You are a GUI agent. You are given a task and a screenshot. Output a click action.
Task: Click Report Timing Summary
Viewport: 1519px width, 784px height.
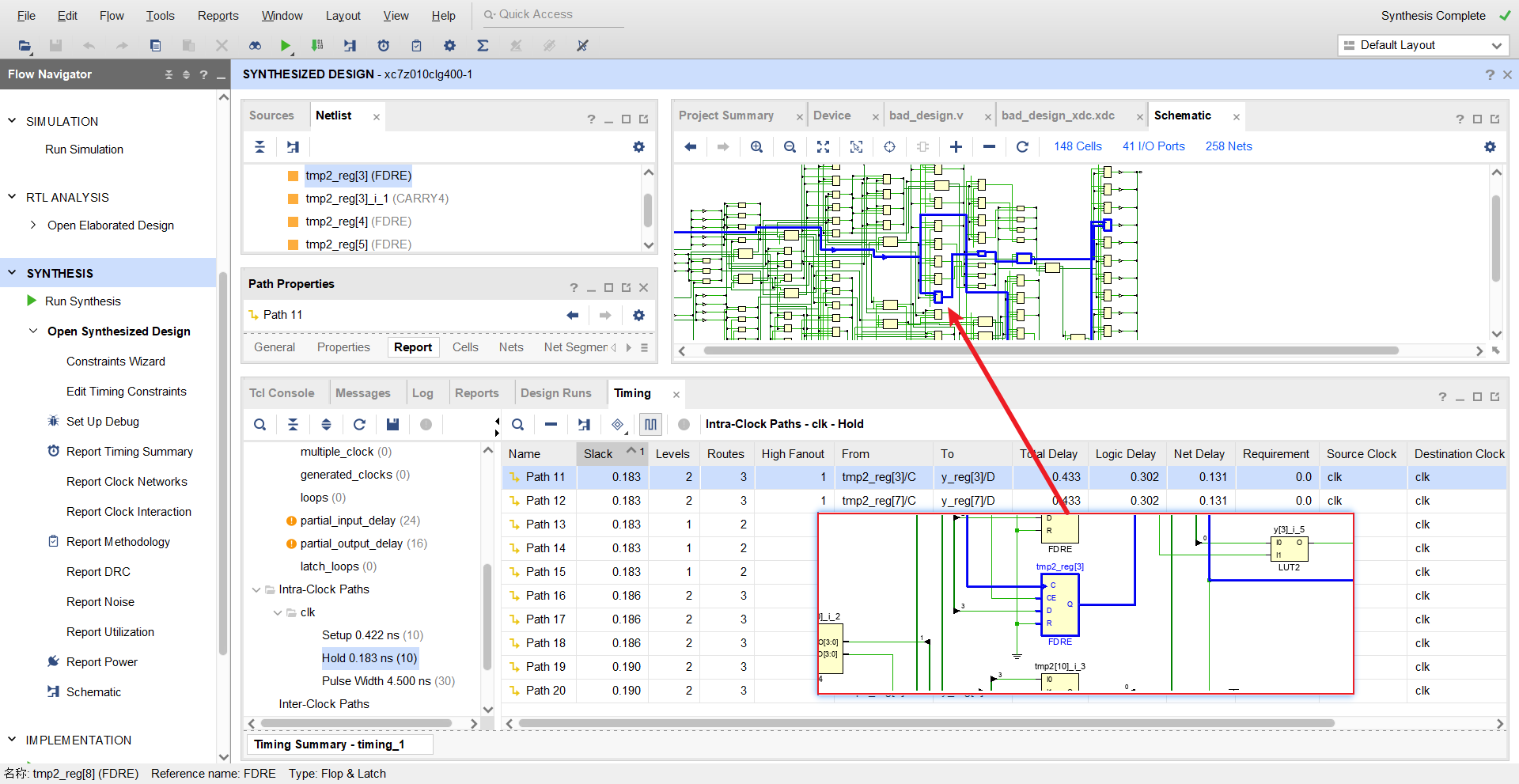point(130,452)
